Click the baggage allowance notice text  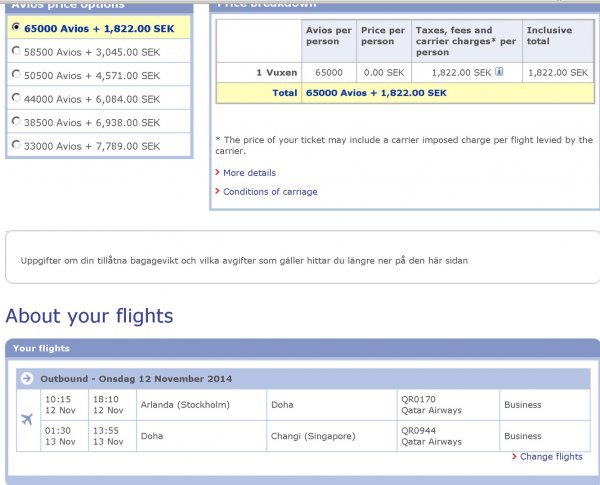(x=244, y=261)
